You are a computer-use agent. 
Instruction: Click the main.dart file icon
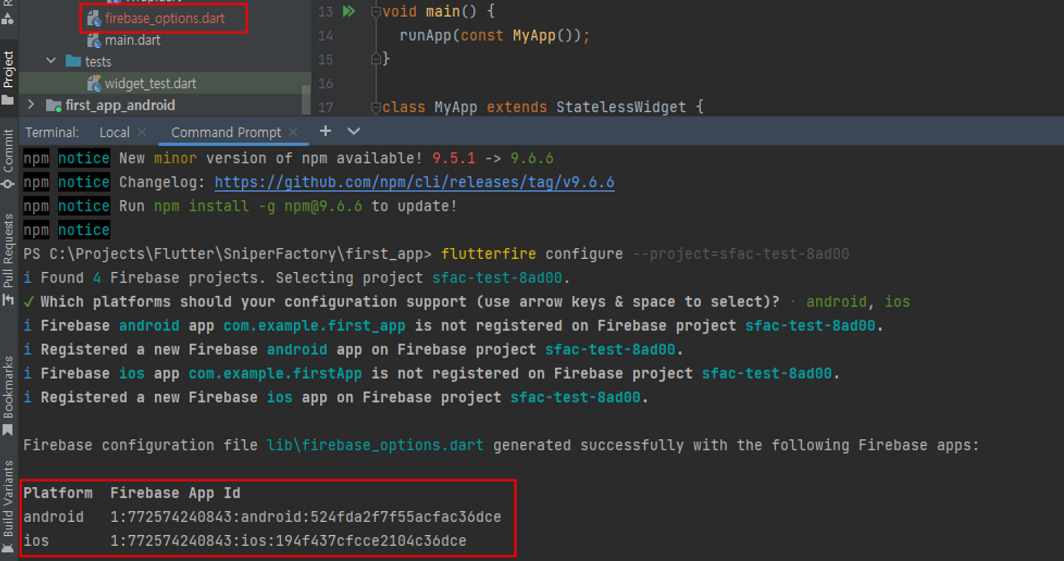94,40
